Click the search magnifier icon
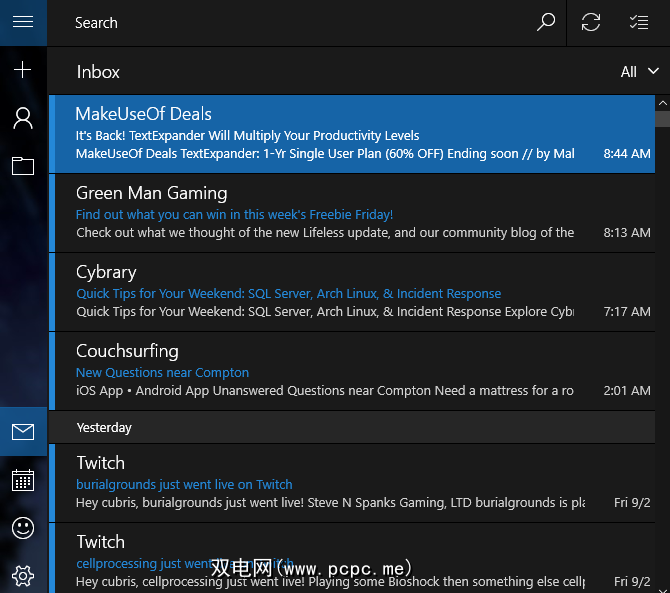This screenshot has height=593, width=670. 545,22
